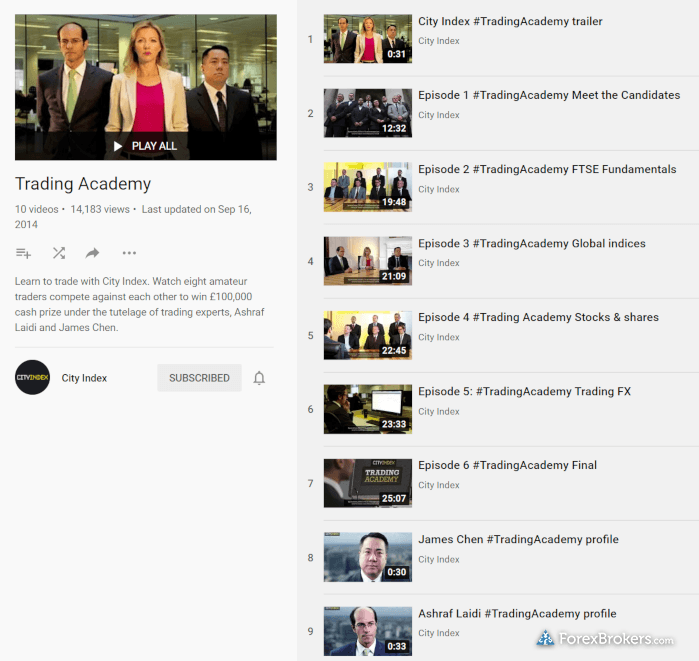Image resolution: width=699 pixels, height=661 pixels.
Task: Click the playlist description about amateur traders
Action: 140,304
